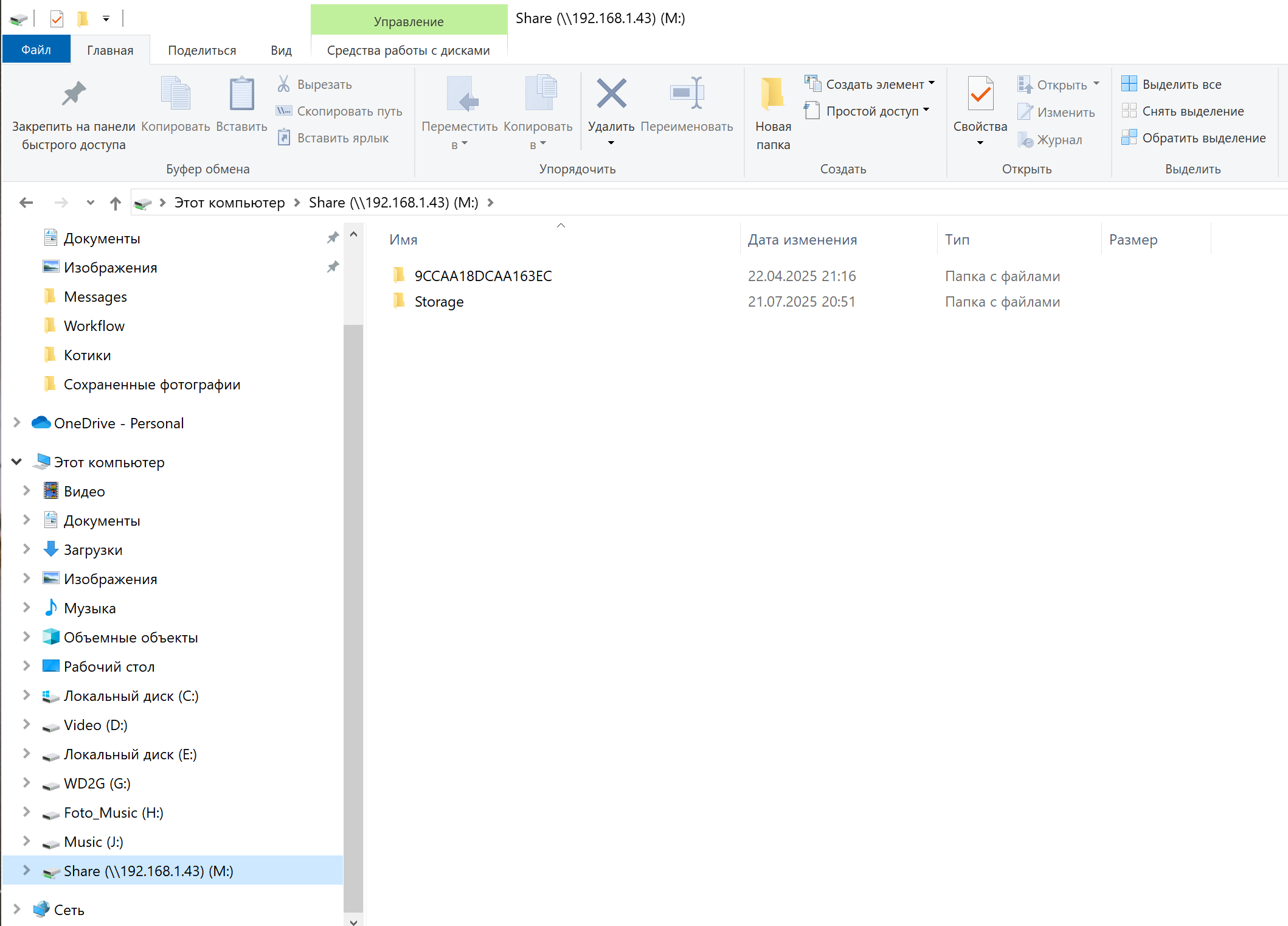Click the Delete (Удалить) X icon
This screenshot has width=1288, height=926.
pos(611,94)
